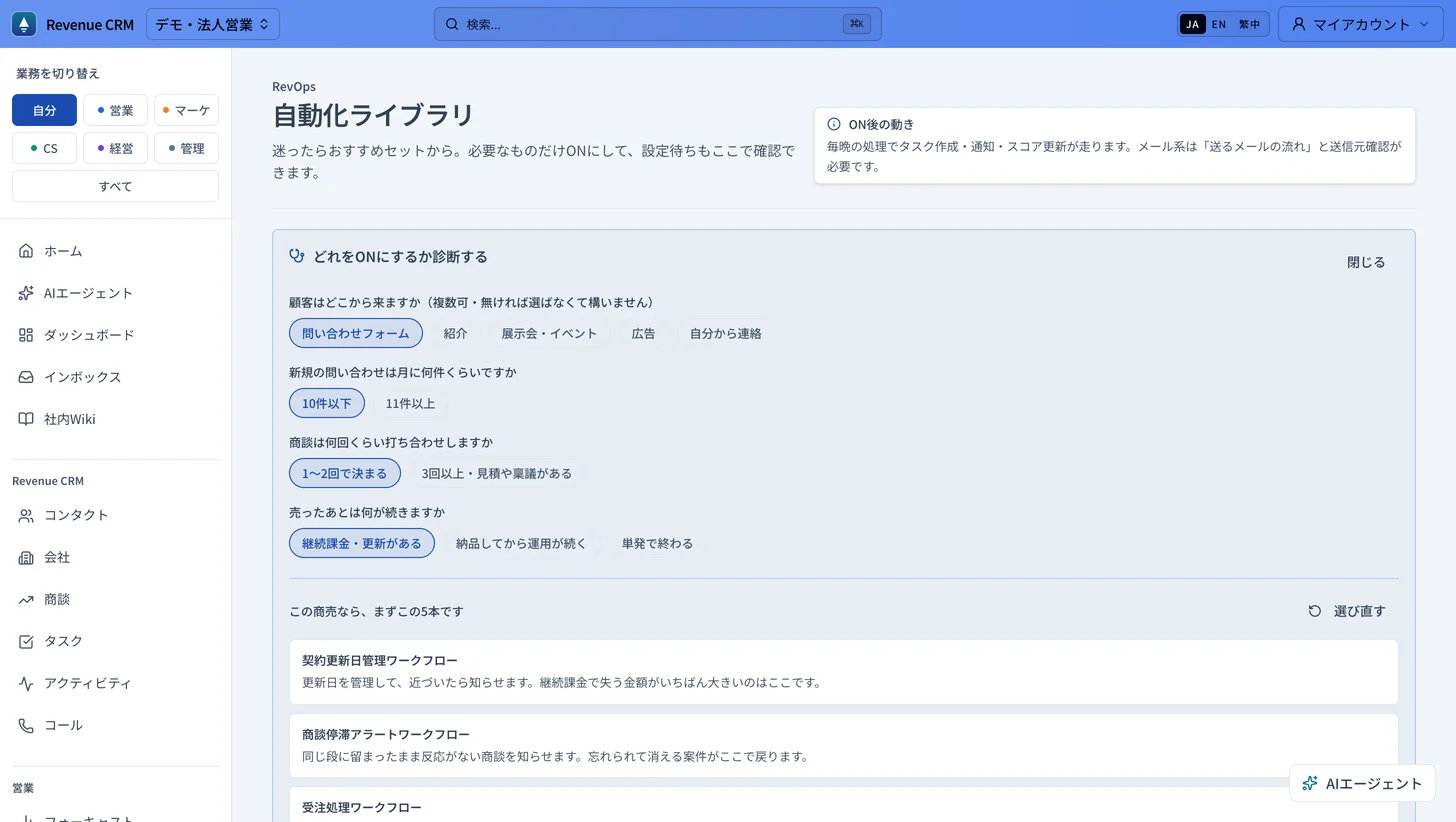
Task: Open コンタクト in the sidebar
Action: 115,515
